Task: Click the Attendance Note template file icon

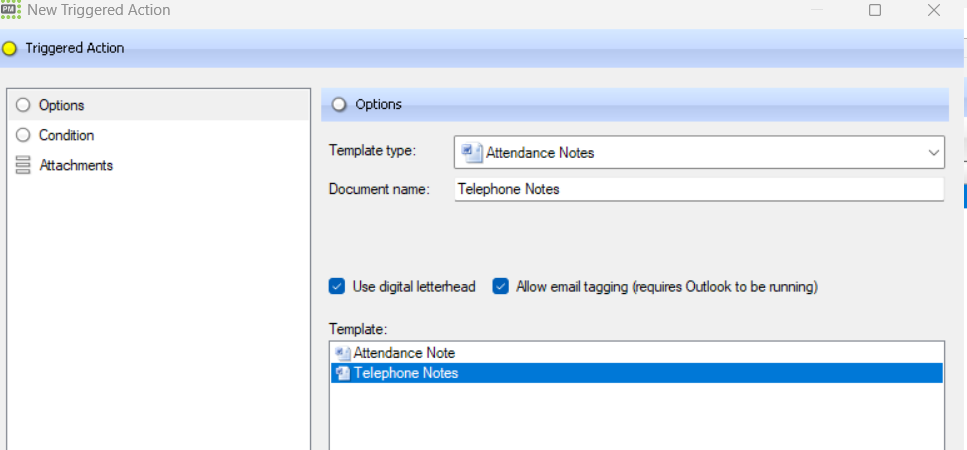Action: pos(343,353)
